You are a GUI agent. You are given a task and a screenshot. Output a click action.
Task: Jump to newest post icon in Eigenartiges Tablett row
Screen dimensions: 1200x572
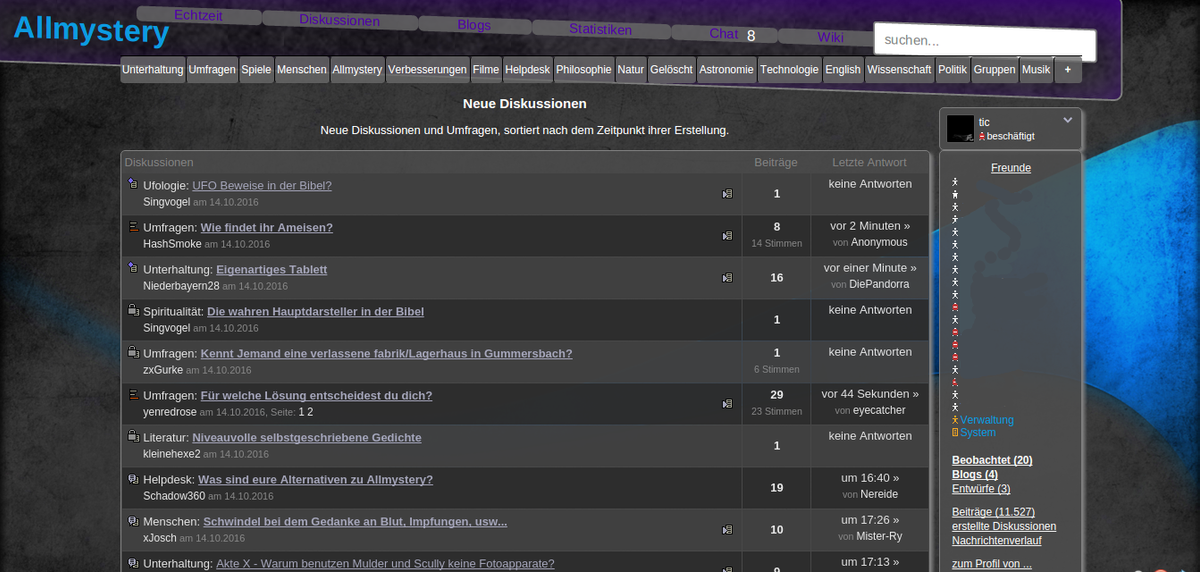click(x=727, y=278)
